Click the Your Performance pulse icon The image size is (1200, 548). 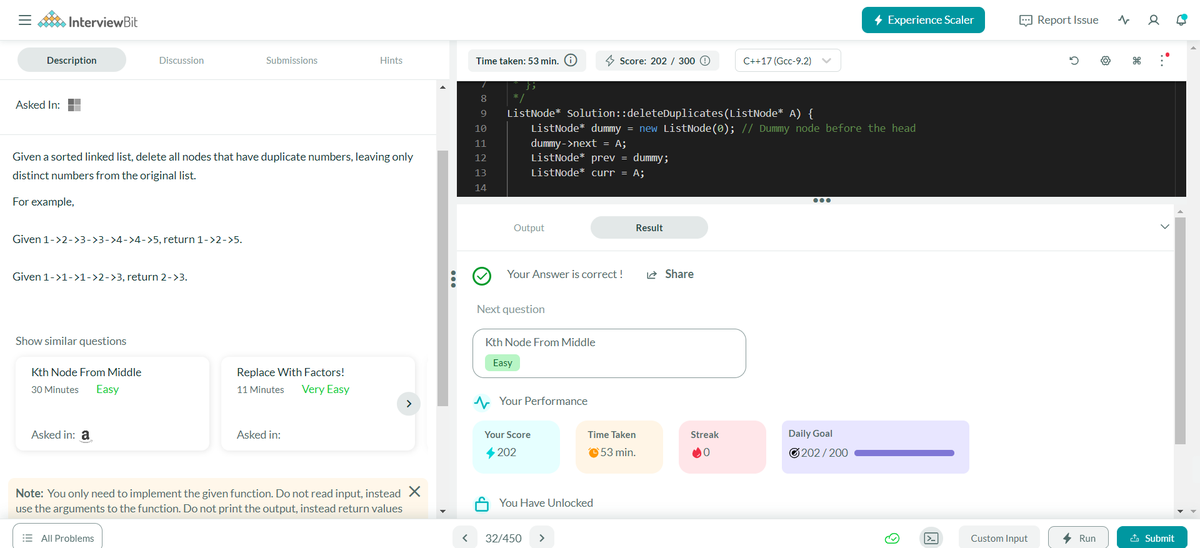(481, 402)
